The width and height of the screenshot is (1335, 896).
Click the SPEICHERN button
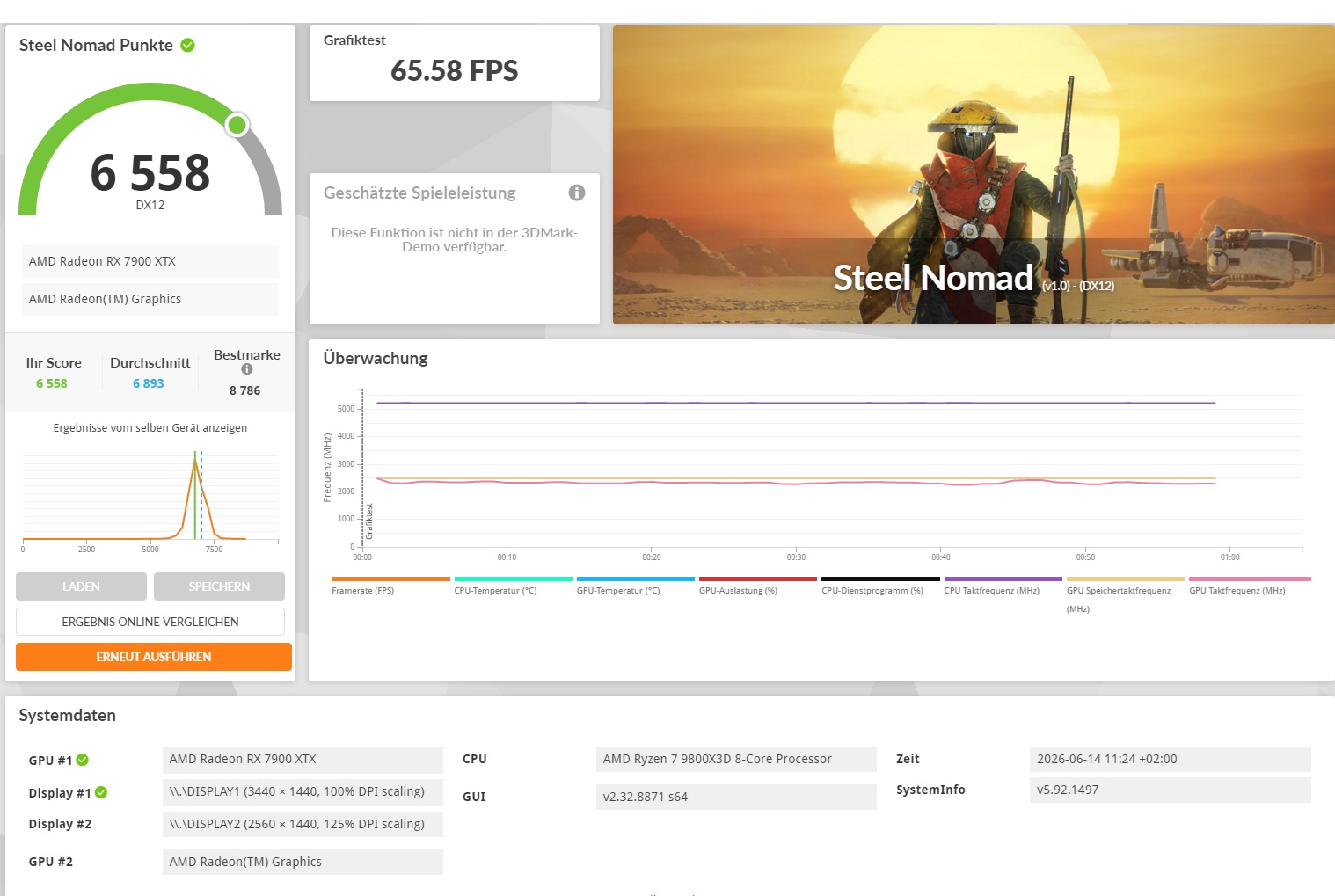click(x=219, y=586)
